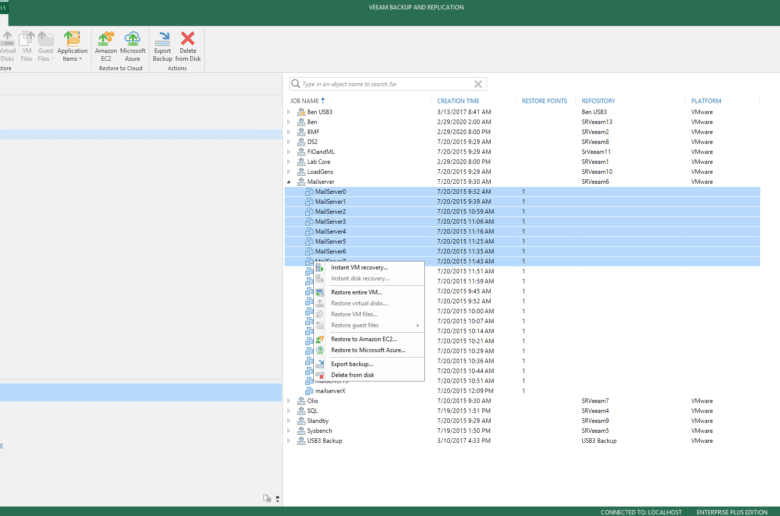
Task: Clear the search box with X icon
Action: tap(478, 84)
